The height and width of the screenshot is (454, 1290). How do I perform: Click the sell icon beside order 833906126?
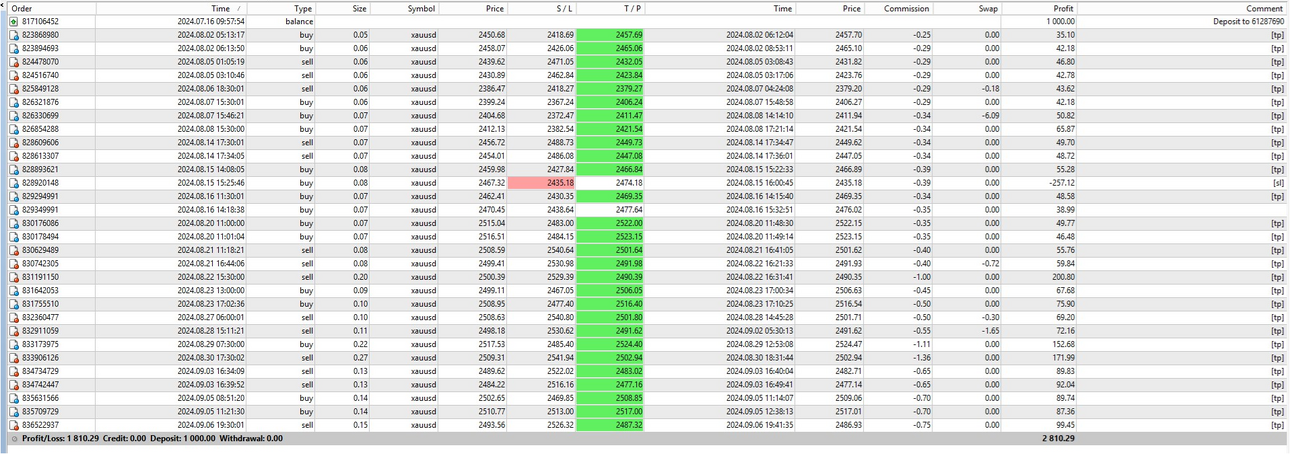tap(13, 357)
